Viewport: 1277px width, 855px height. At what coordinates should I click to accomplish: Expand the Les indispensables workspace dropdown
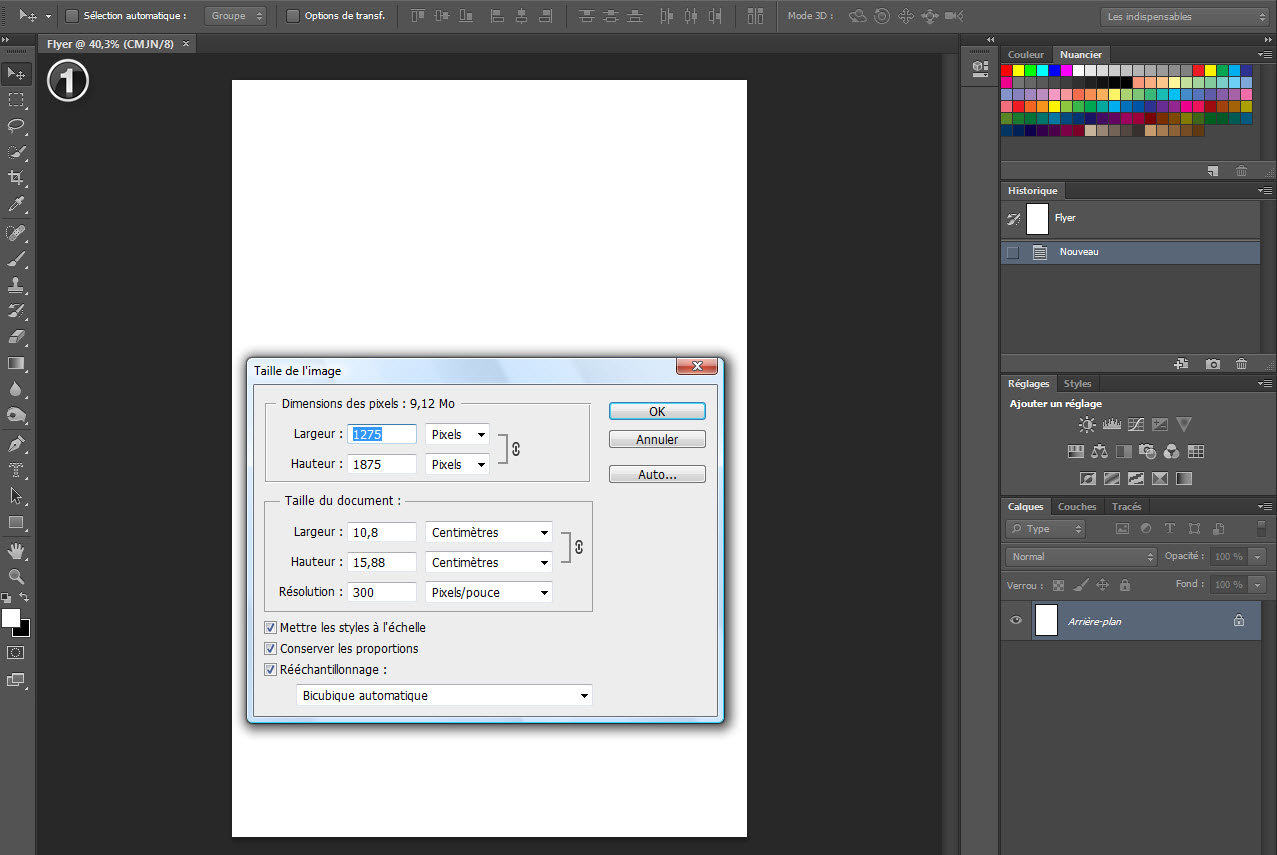coord(1184,17)
